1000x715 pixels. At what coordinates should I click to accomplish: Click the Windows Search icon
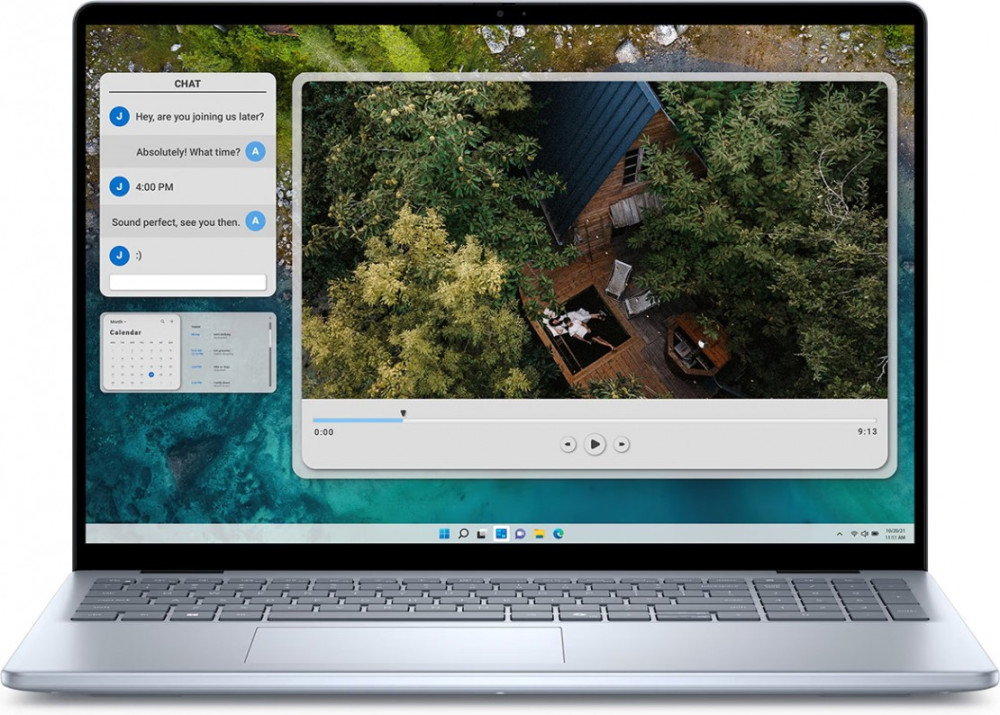(464, 533)
